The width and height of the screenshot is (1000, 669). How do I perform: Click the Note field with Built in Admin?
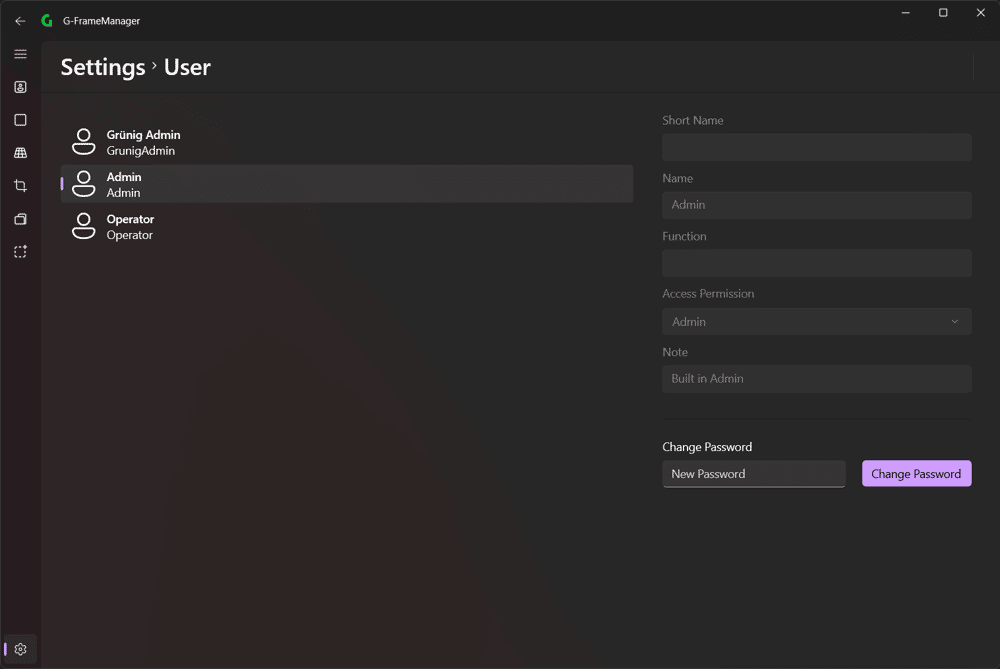point(816,379)
